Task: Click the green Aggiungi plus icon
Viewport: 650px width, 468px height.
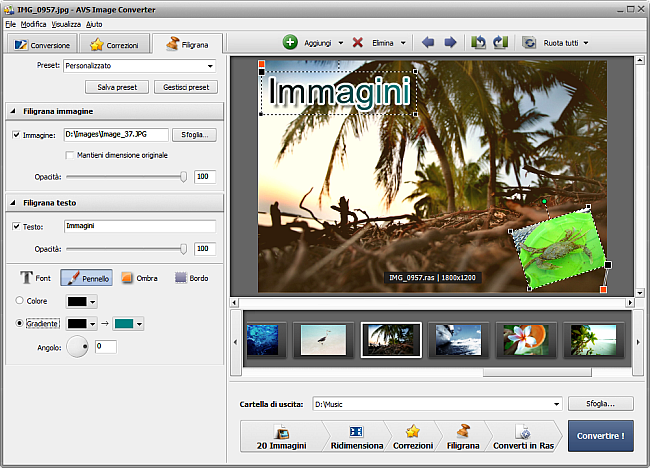Action: tap(290, 42)
